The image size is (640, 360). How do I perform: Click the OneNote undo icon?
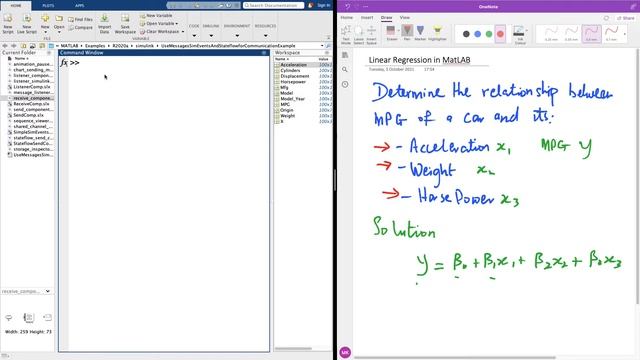(348, 7)
